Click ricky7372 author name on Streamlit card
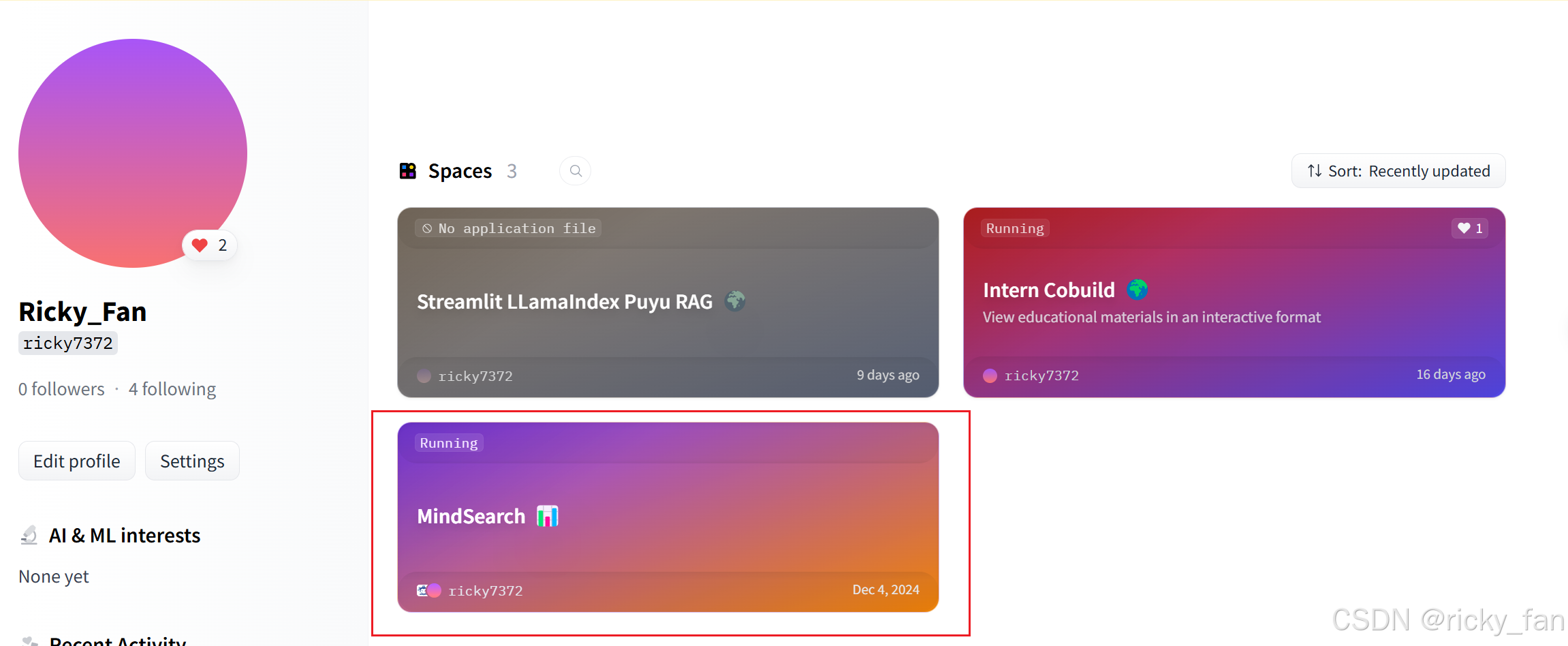 click(x=475, y=376)
